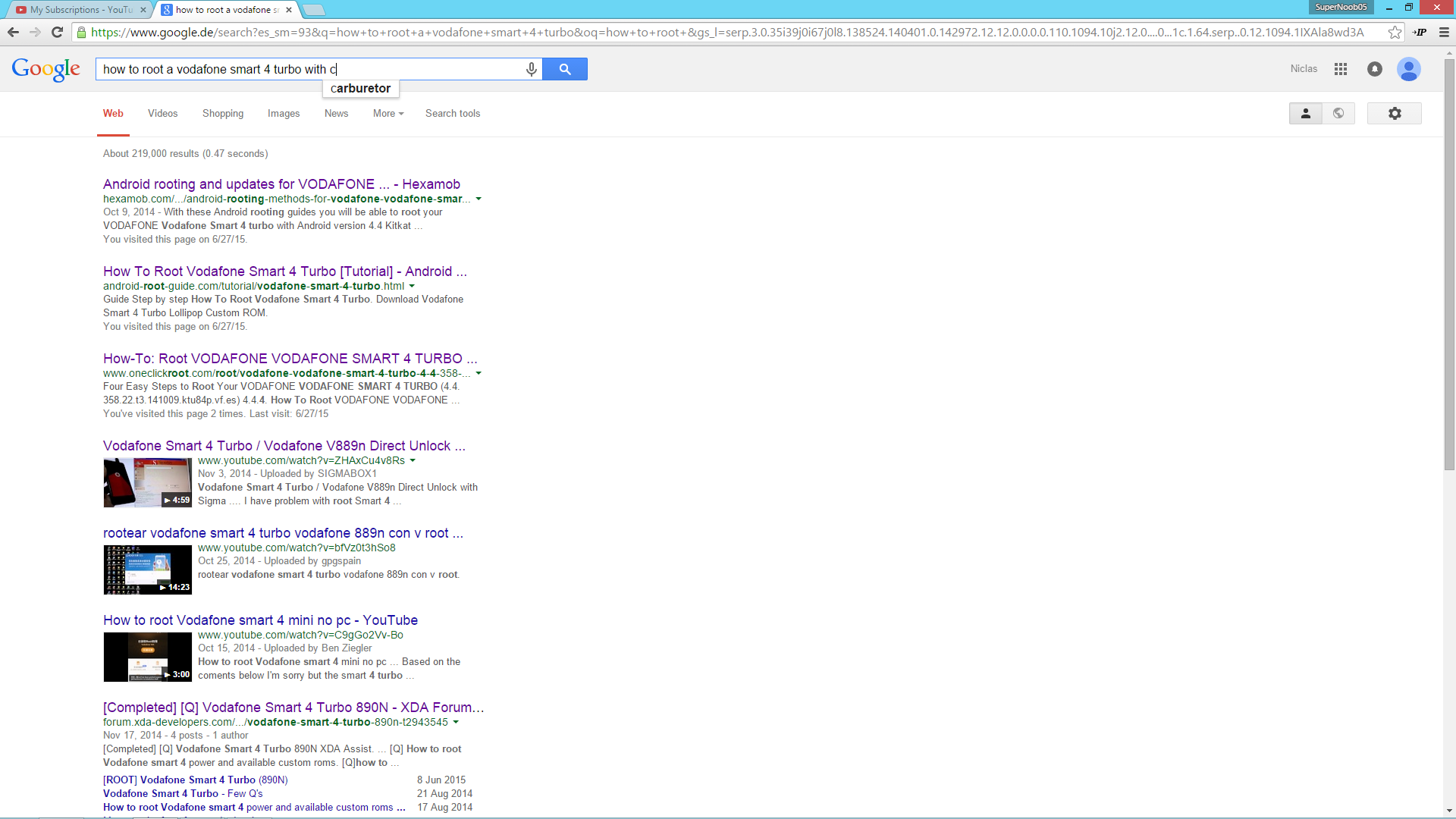Click the IP extension icon in toolbar
Image resolution: width=1456 pixels, height=819 pixels.
1420,32
